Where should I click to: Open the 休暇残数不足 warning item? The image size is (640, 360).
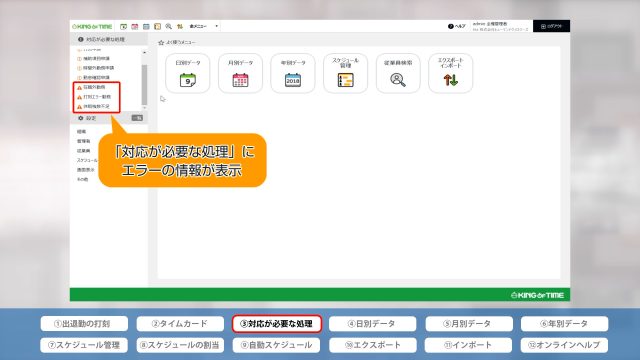(x=93, y=107)
